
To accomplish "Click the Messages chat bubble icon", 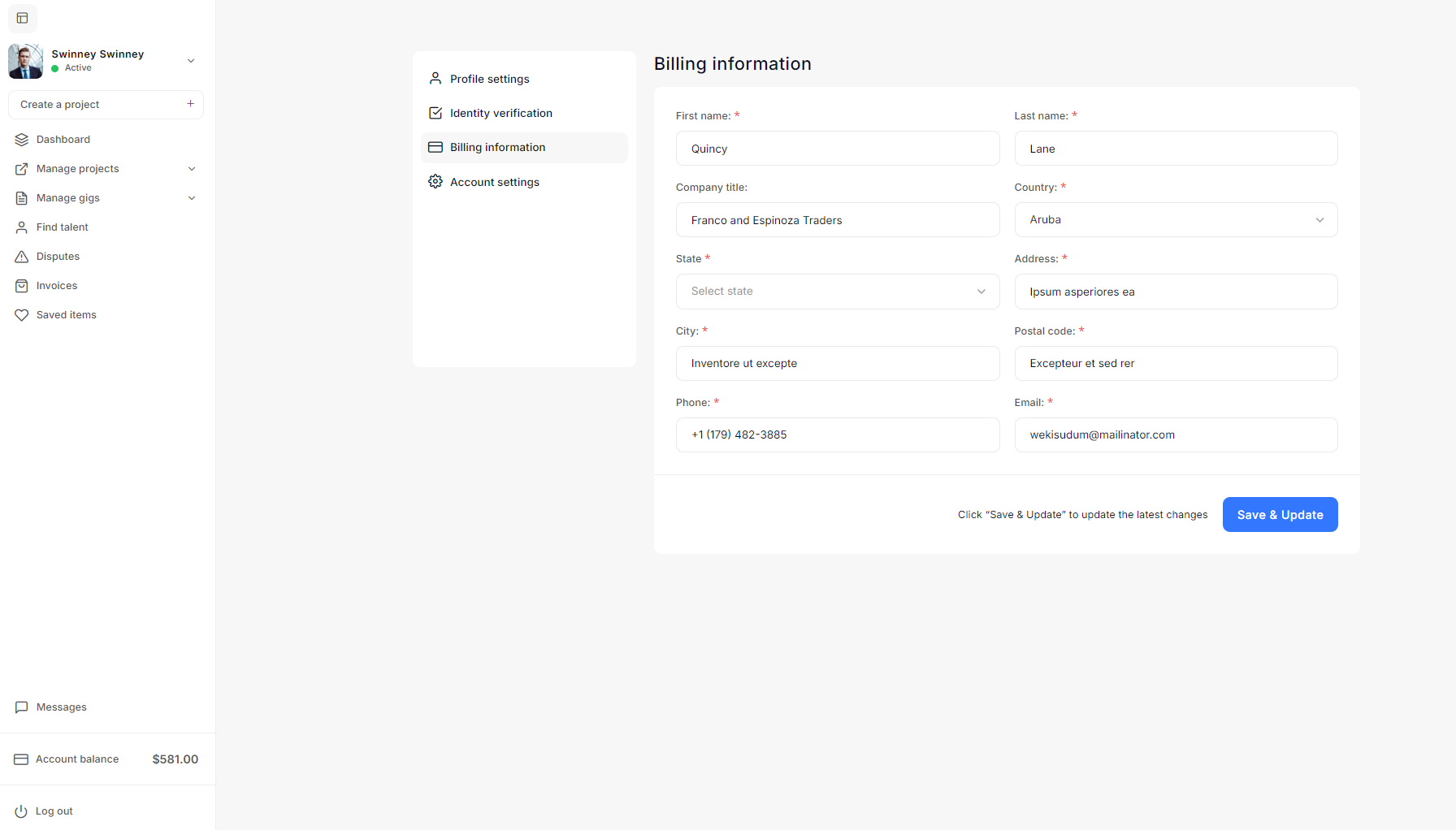I will [x=22, y=707].
